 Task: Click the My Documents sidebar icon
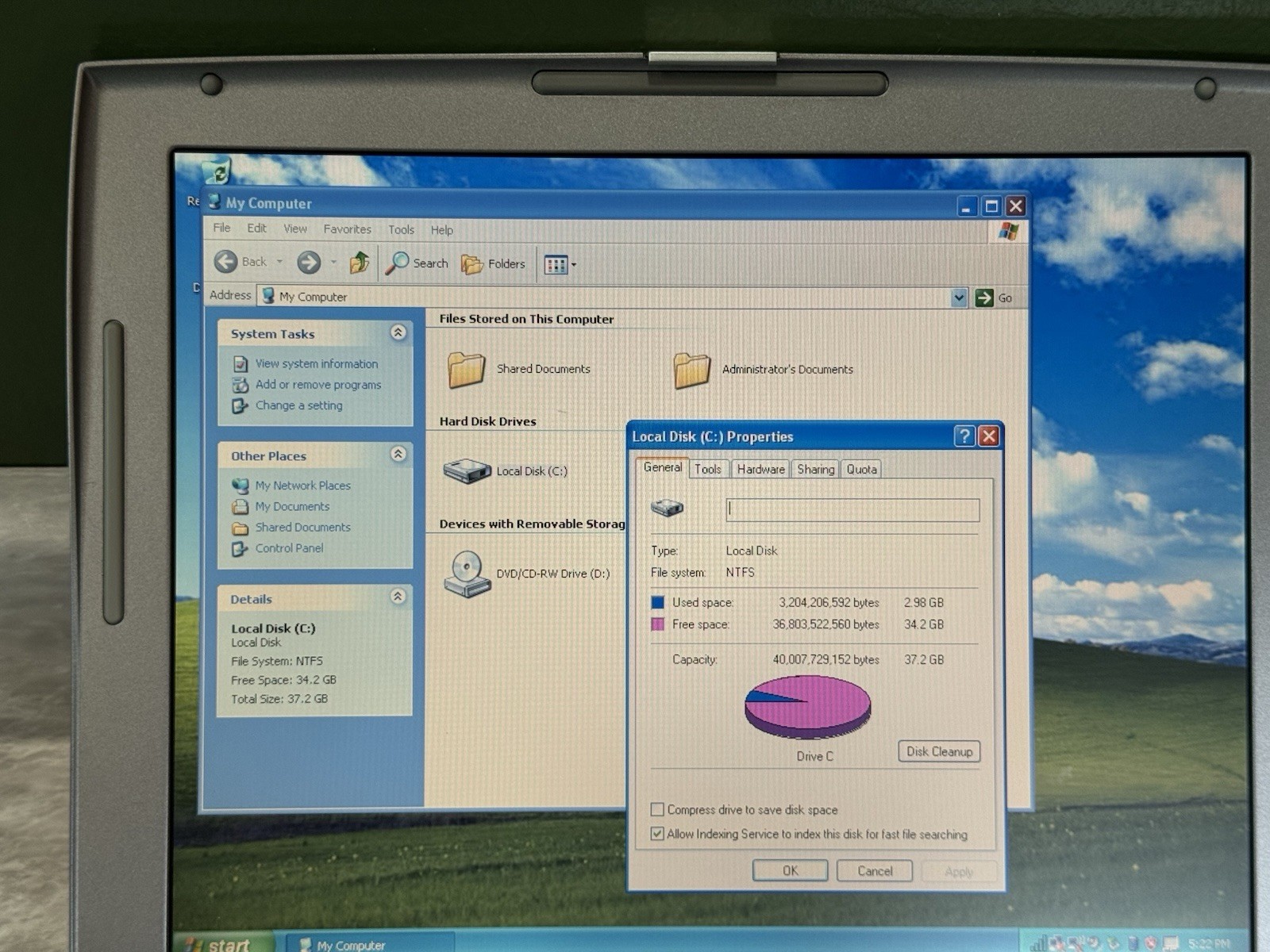pos(240,507)
